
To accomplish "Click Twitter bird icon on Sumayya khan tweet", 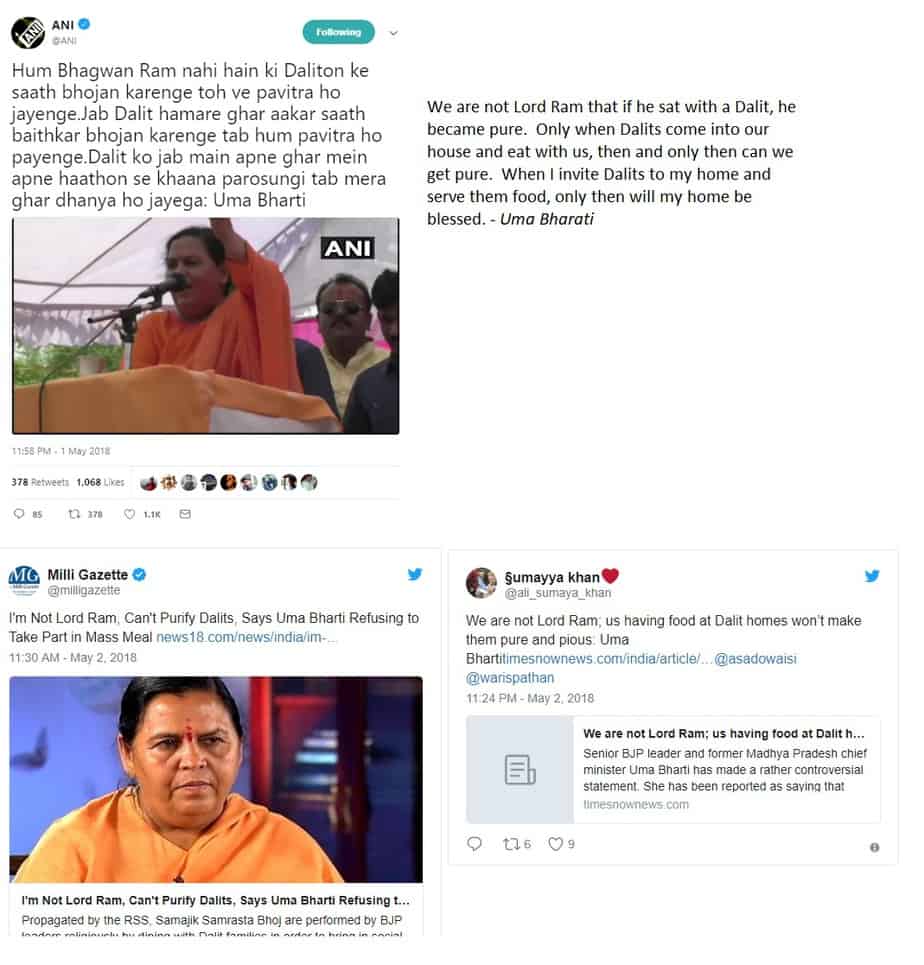I will 872,576.
